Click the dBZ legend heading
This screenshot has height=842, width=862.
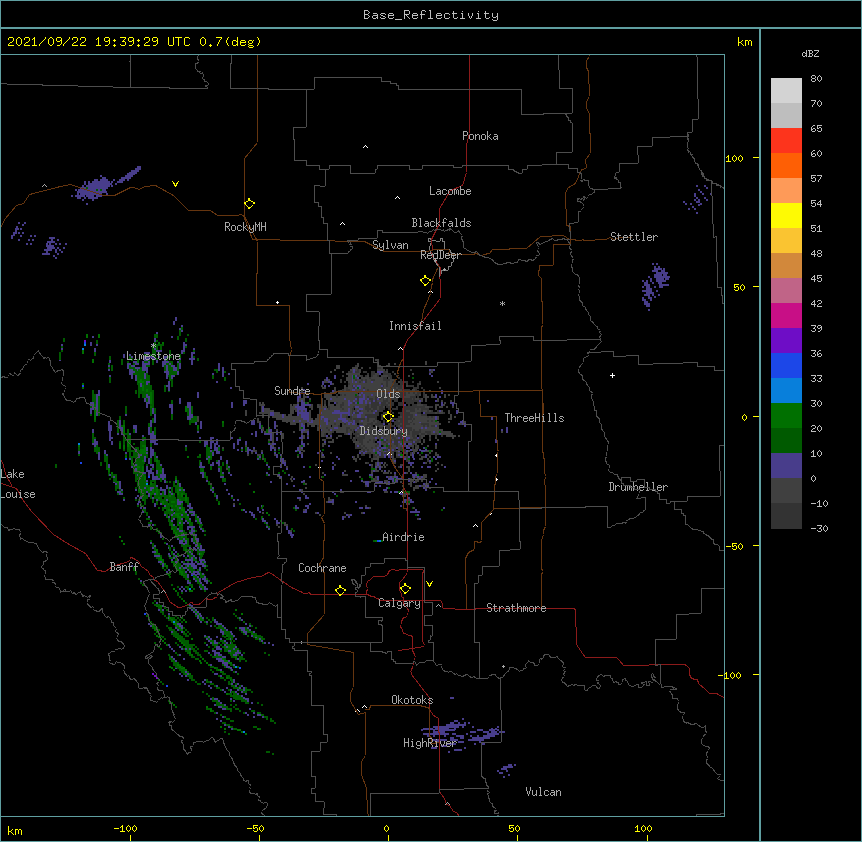point(810,54)
